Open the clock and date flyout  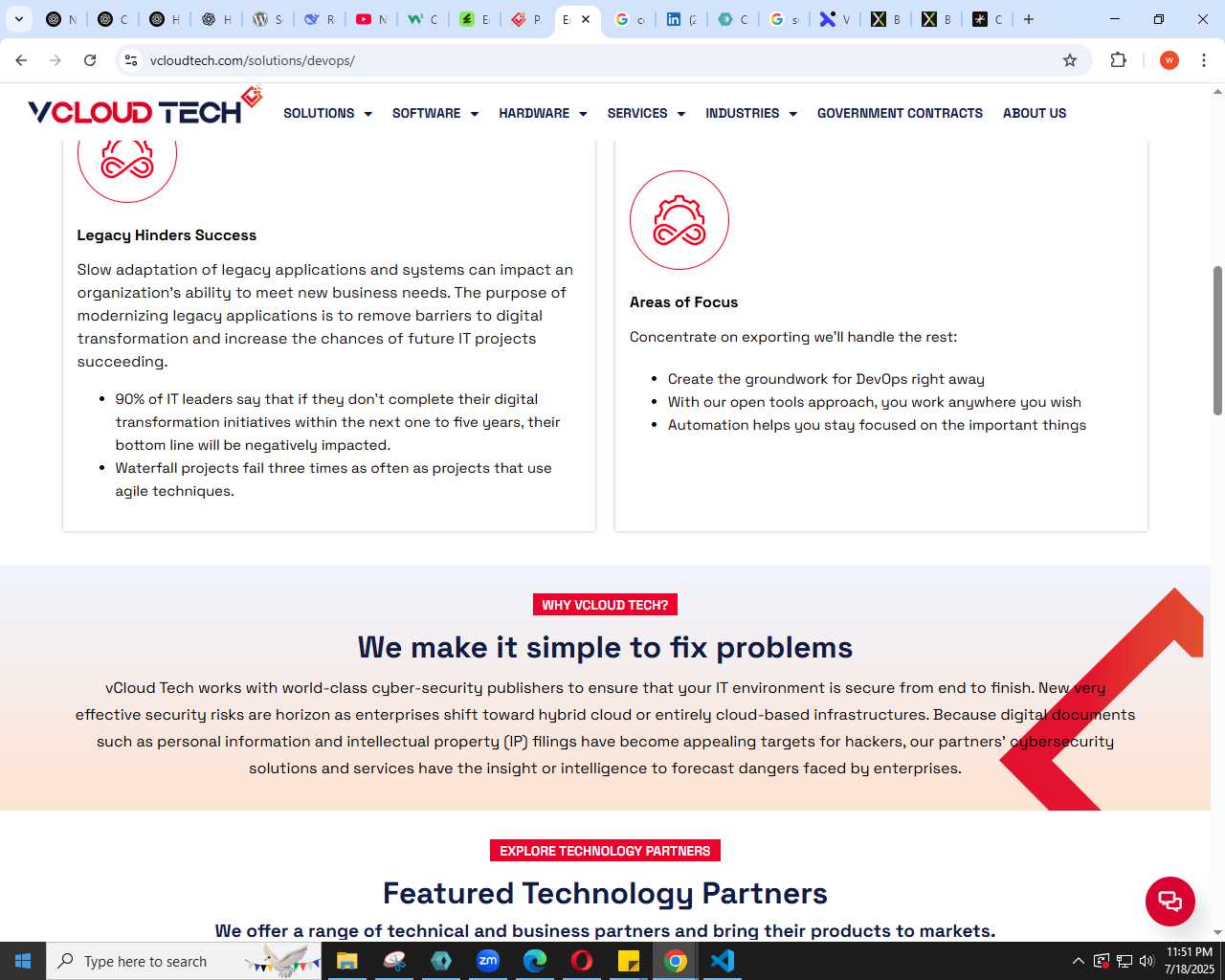(x=1190, y=961)
